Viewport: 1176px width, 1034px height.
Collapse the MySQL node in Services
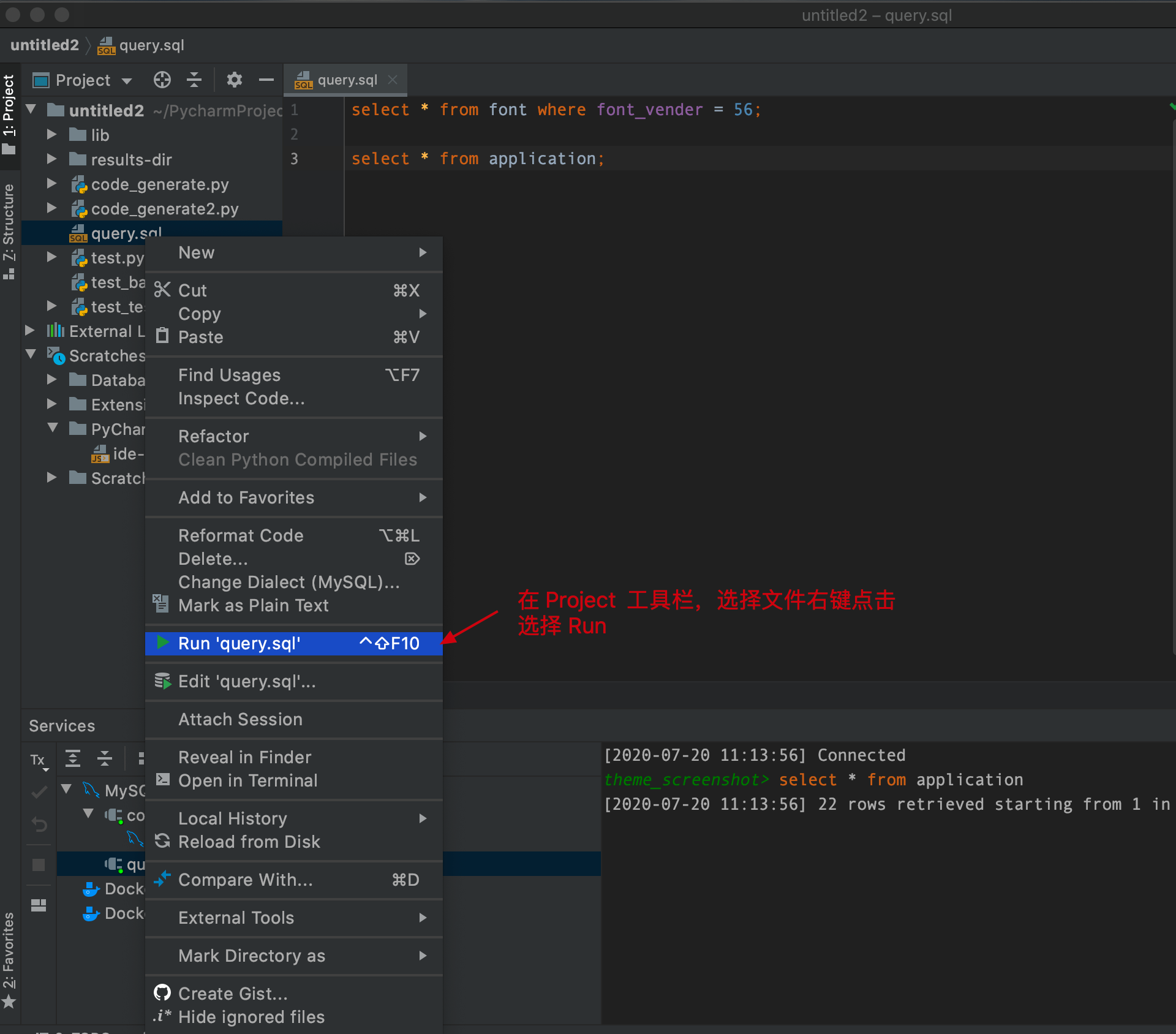tap(66, 789)
